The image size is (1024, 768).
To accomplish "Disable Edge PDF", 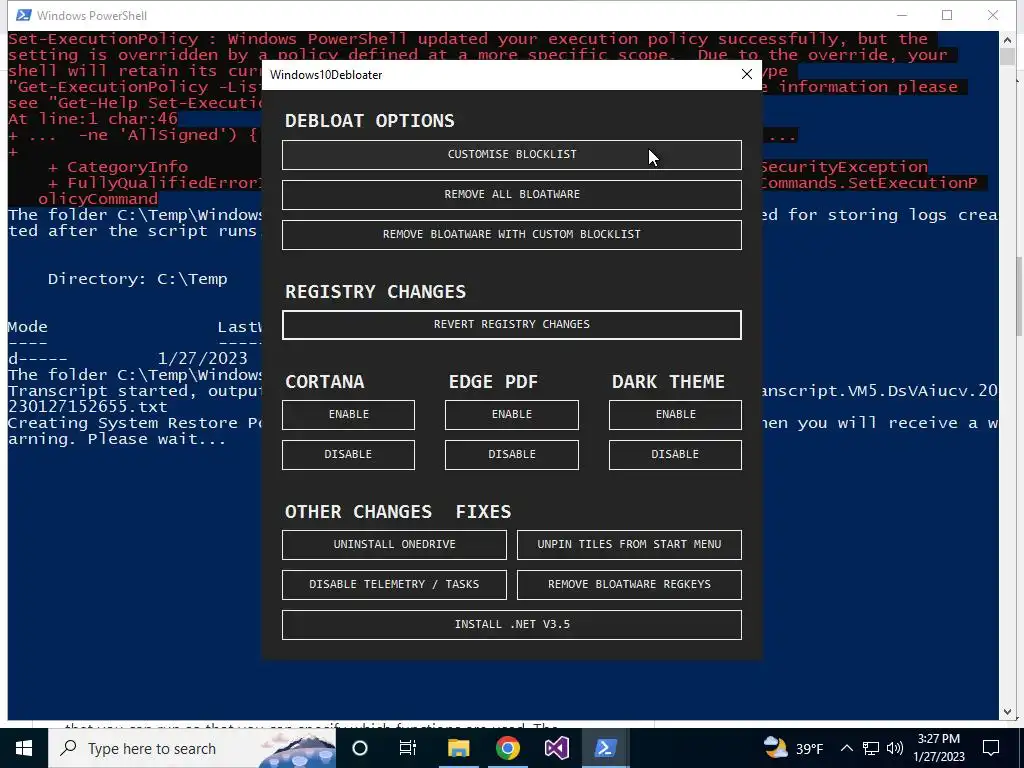I will point(511,455).
